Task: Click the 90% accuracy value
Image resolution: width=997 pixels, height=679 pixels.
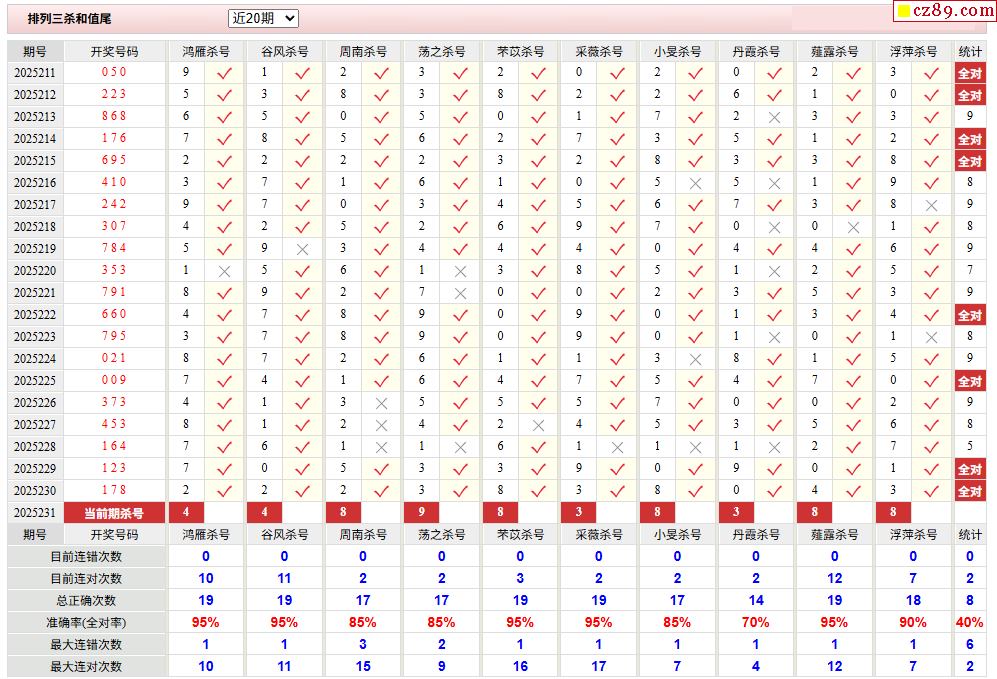Action: click(913, 623)
